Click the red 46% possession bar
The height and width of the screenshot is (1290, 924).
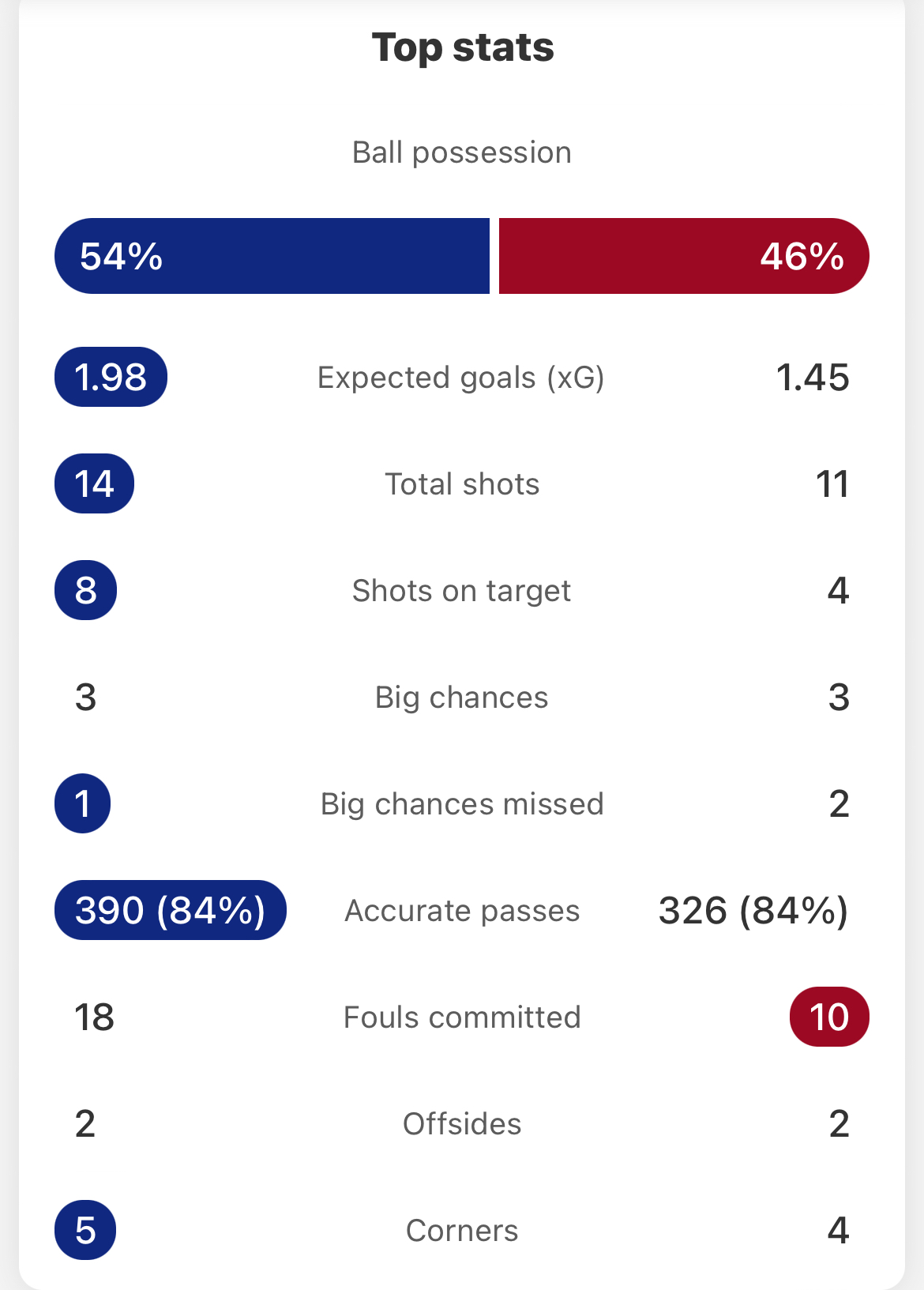coord(684,256)
